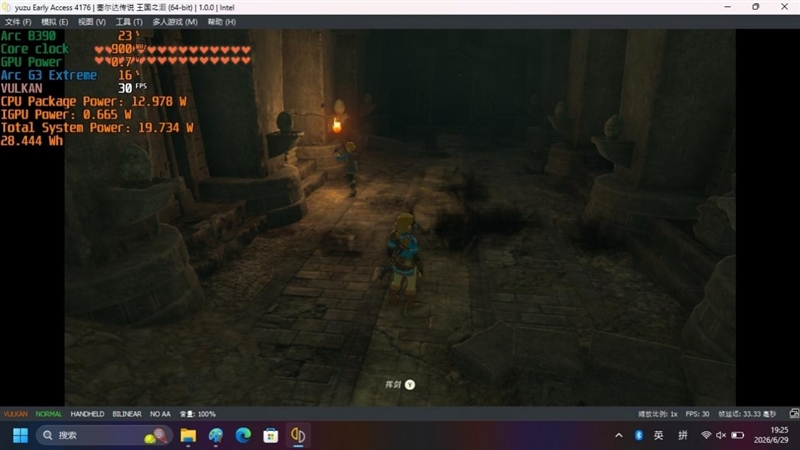This screenshot has height=450, width=800.
Task: Toggle the NO AA anti-aliasing button
Action: [160, 414]
